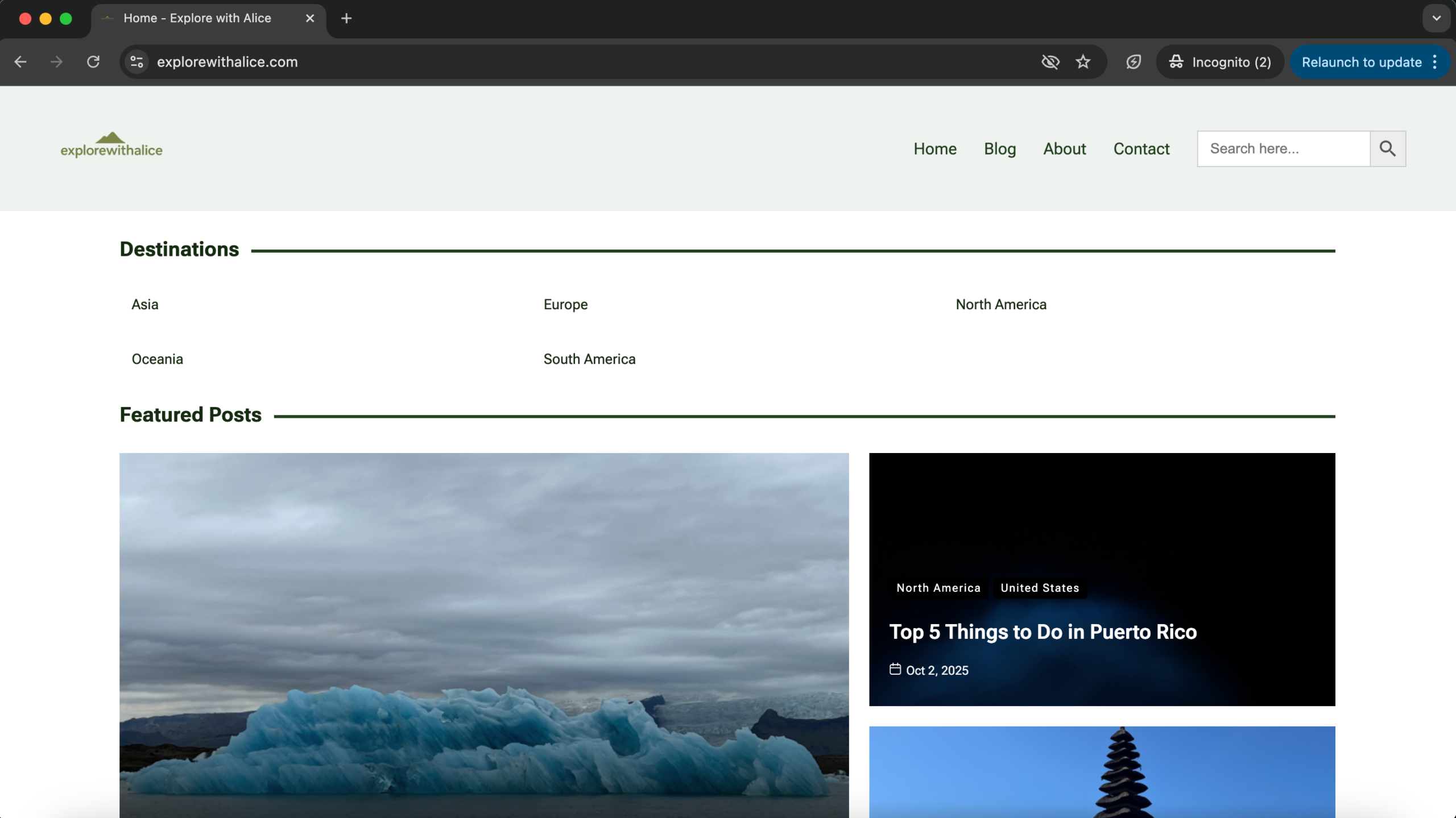This screenshot has height=818, width=1456.
Task: Click the third-party cookies eye icon
Action: pos(1050,62)
